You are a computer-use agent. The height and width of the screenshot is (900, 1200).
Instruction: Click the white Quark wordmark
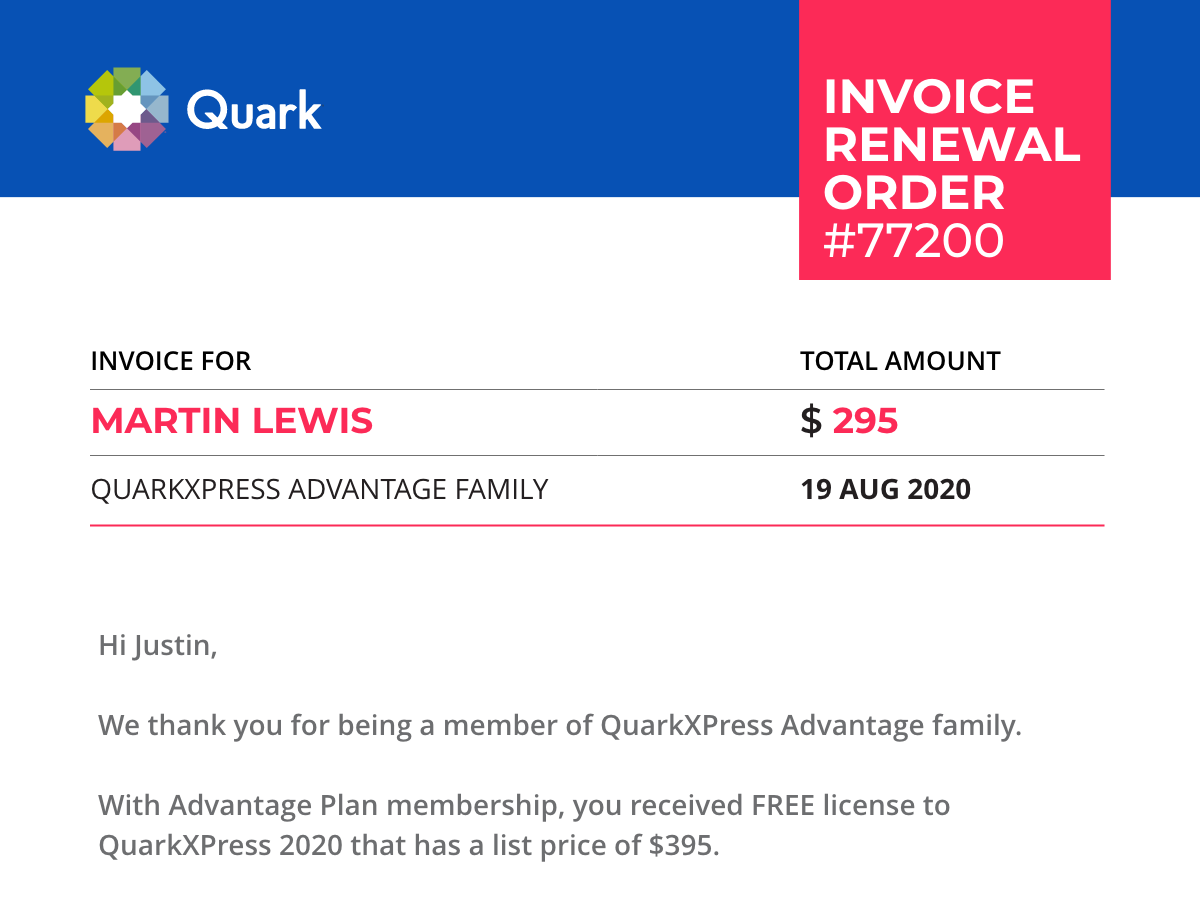click(x=254, y=110)
